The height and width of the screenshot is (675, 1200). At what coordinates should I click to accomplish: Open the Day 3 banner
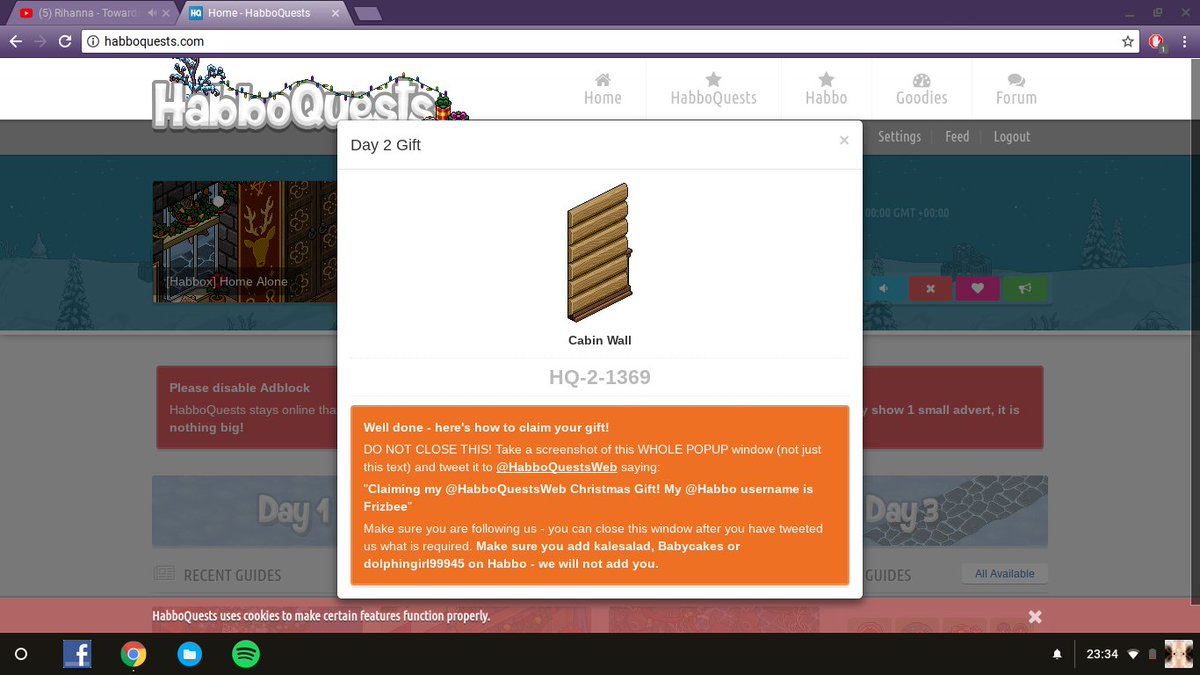coord(955,510)
